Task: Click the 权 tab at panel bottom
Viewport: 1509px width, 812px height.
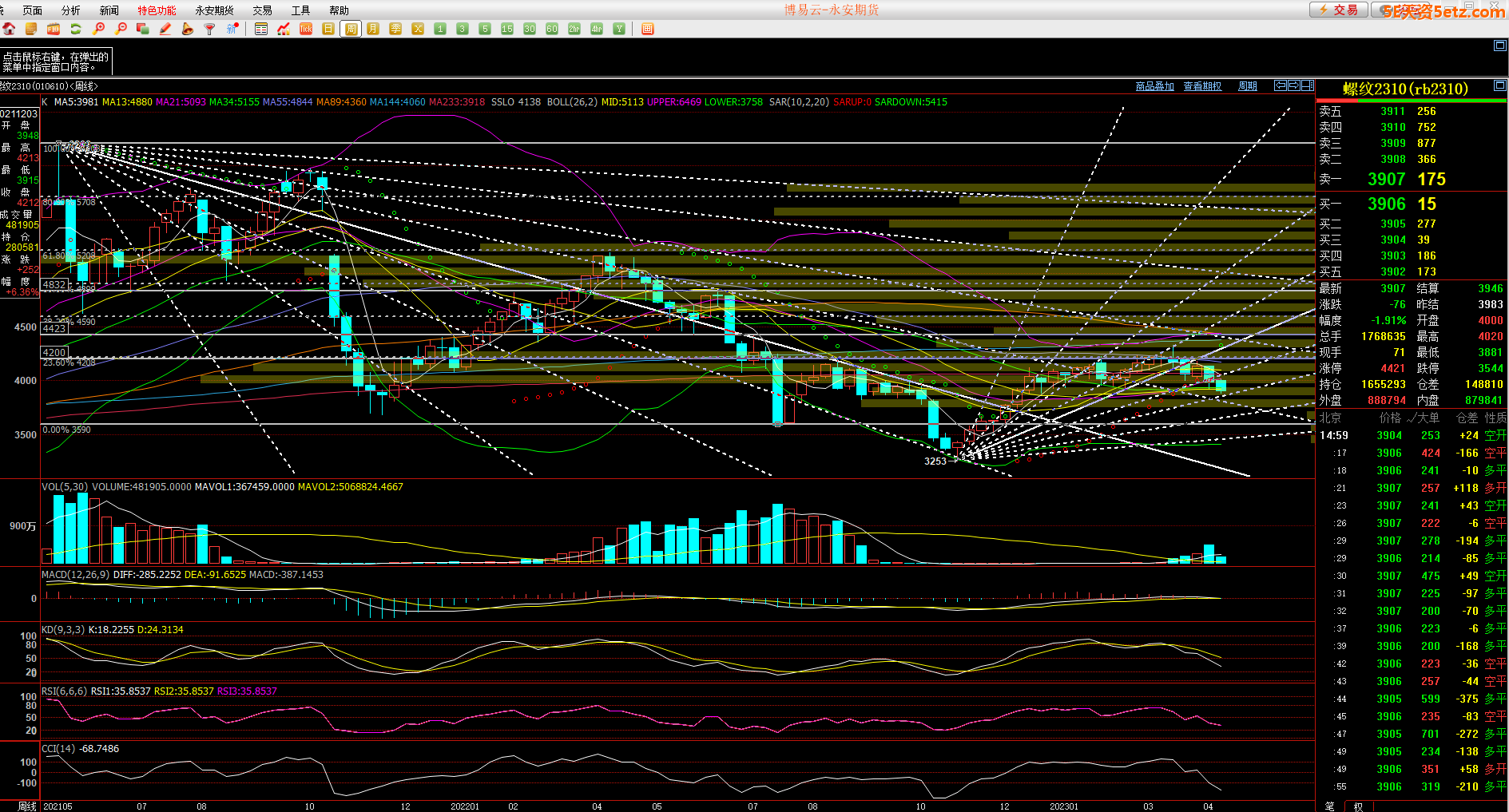Action: [1359, 806]
